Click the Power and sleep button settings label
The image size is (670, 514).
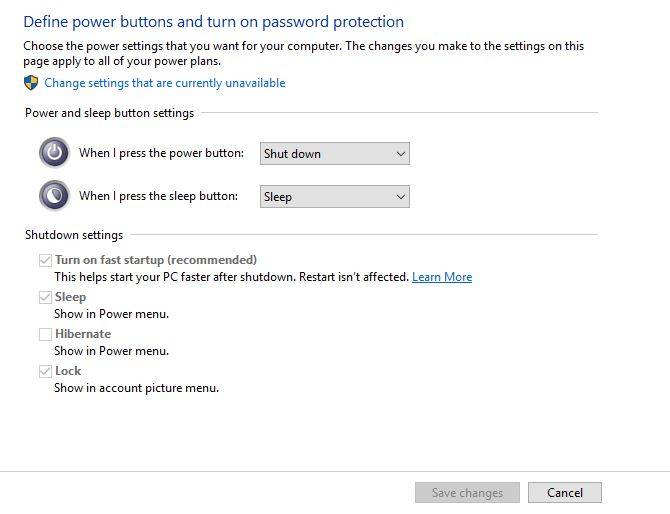109,113
